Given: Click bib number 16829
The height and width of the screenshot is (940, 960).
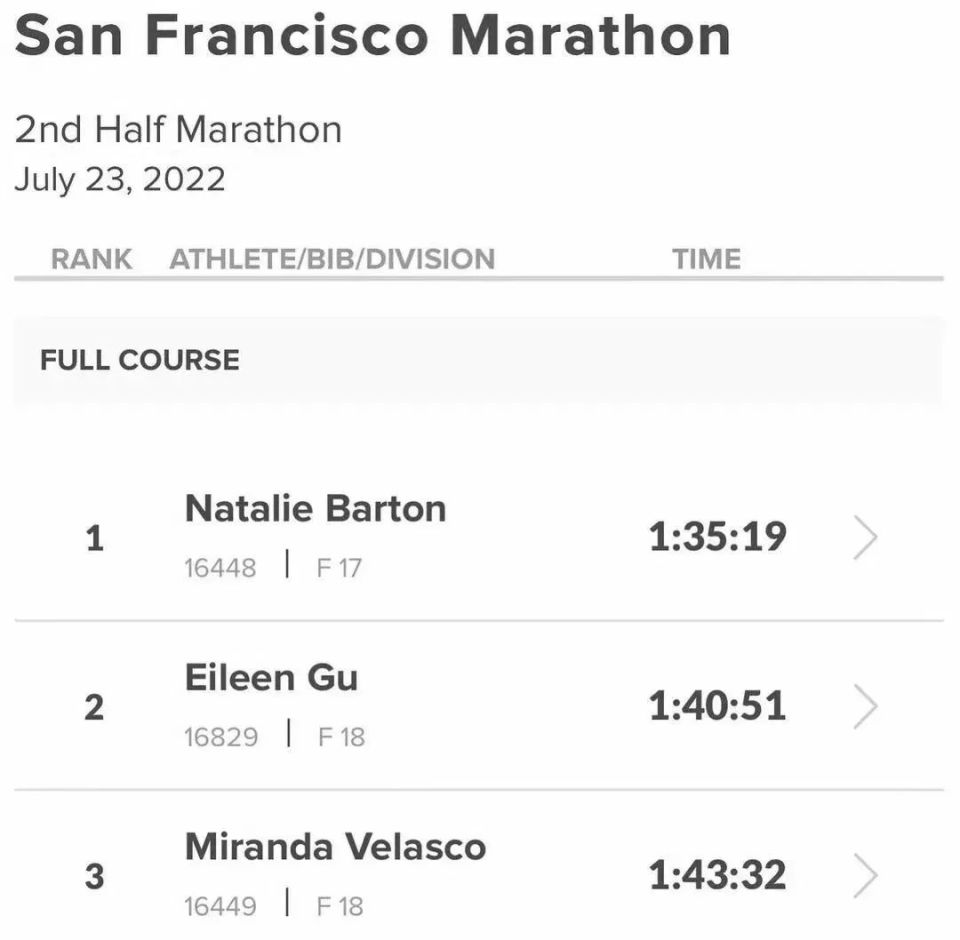Looking at the screenshot, I should pos(220,737).
